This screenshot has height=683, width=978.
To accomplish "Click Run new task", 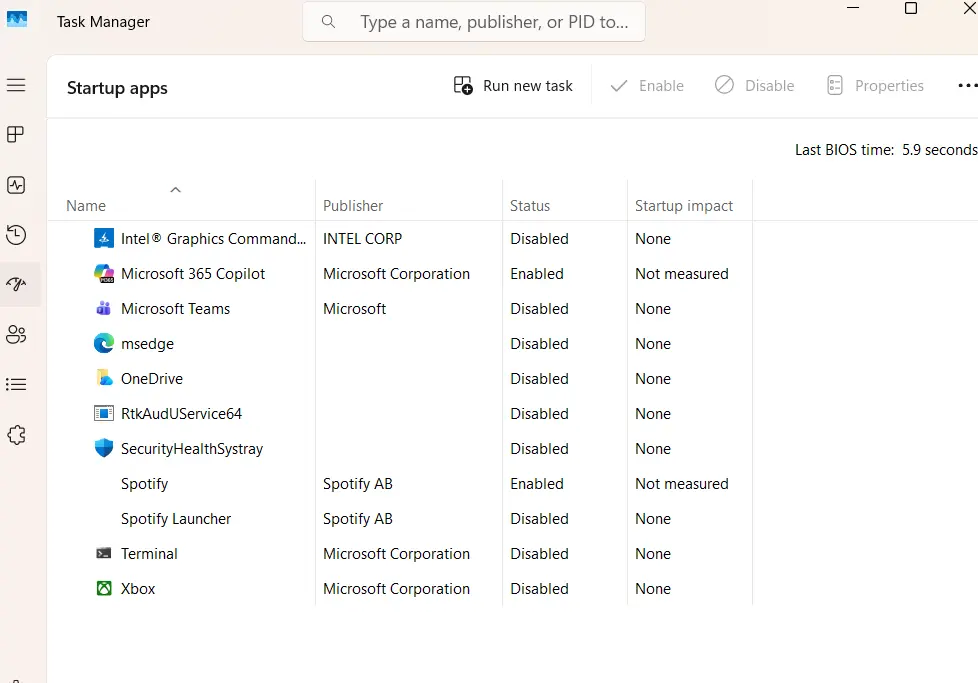I will click(x=513, y=85).
